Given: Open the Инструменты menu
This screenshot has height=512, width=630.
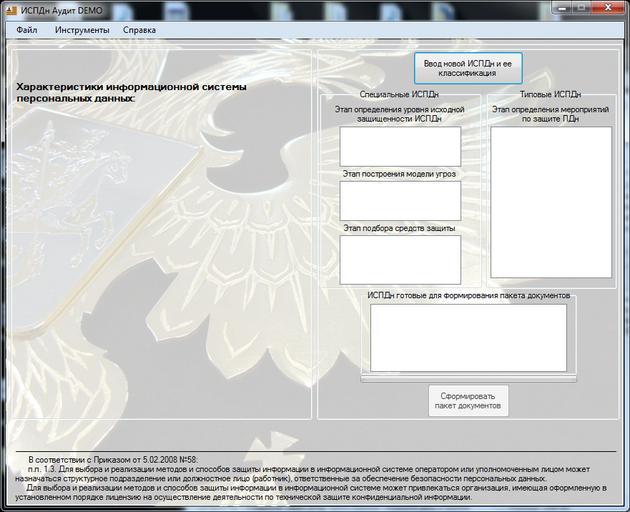Looking at the screenshot, I should click(x=82, y=30).
